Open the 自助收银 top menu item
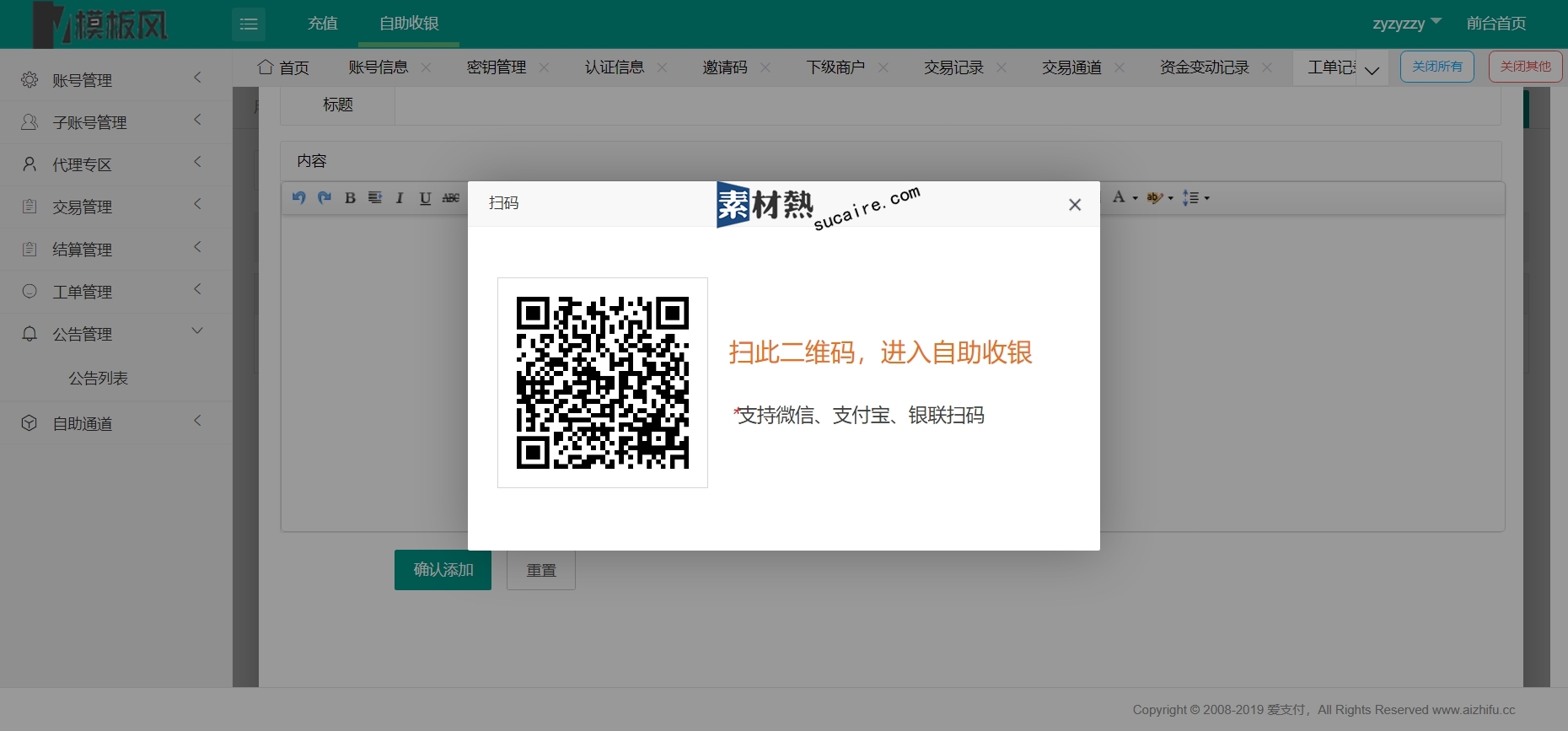 click(x=409, y=24)
